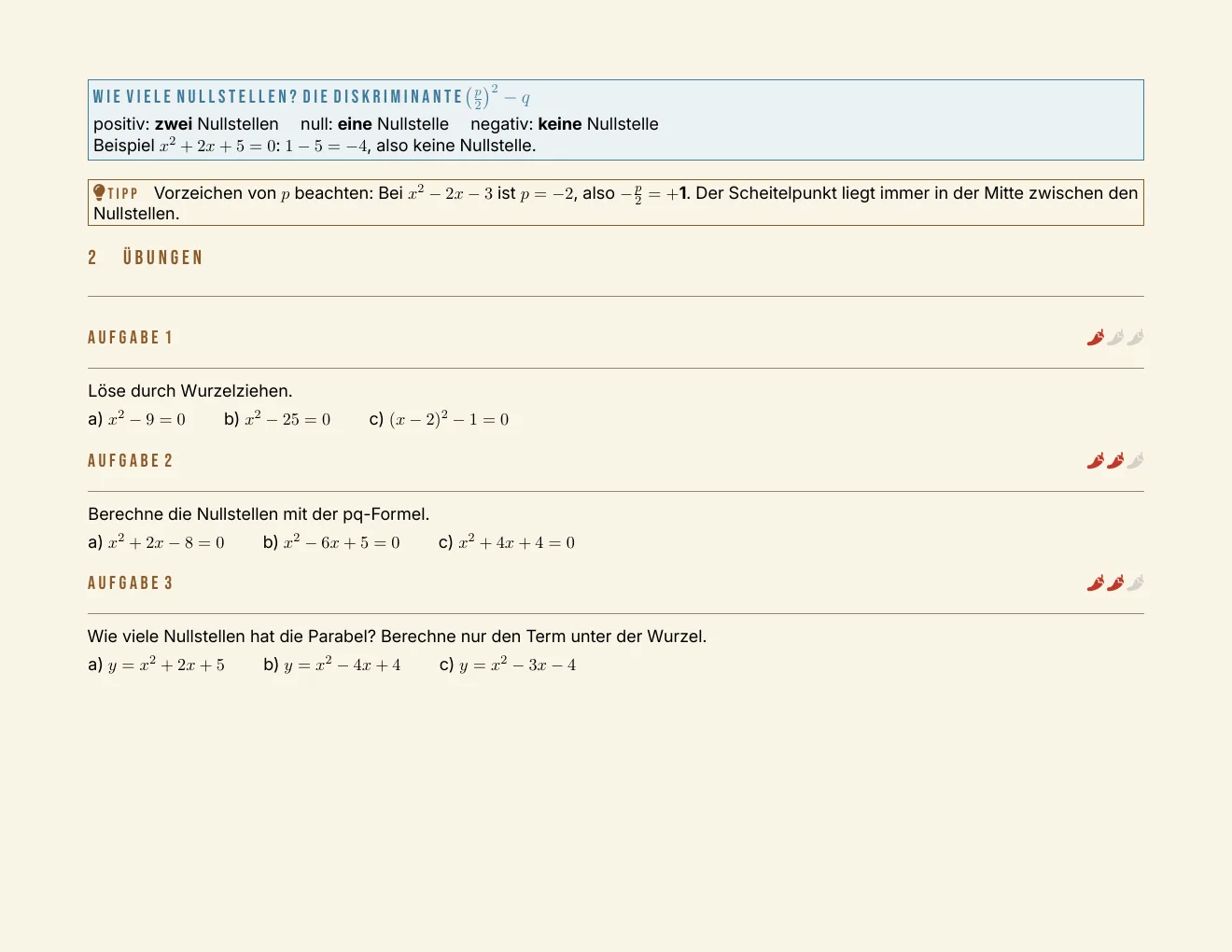The height and width of the screenshot is (952, 1232).
Task: Click the instruction 'Löse durch Wurzelziehen.'
Action: 190,391
